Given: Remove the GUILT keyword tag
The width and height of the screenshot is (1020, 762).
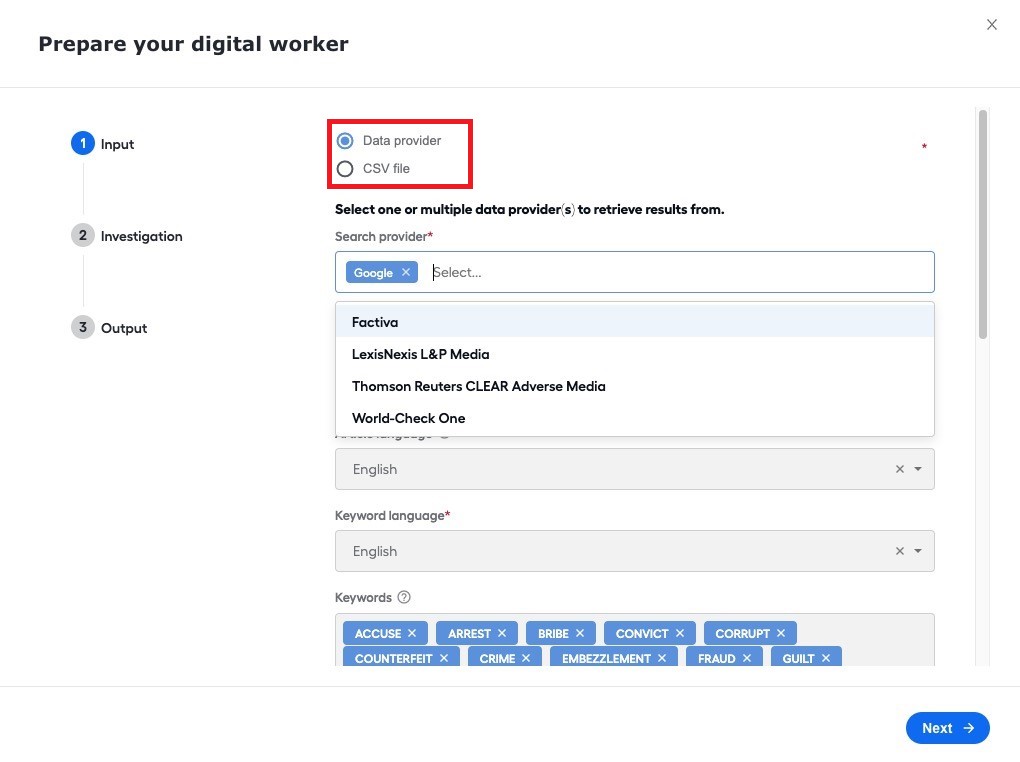Looking at the screenshot, I should click(825, 659).
